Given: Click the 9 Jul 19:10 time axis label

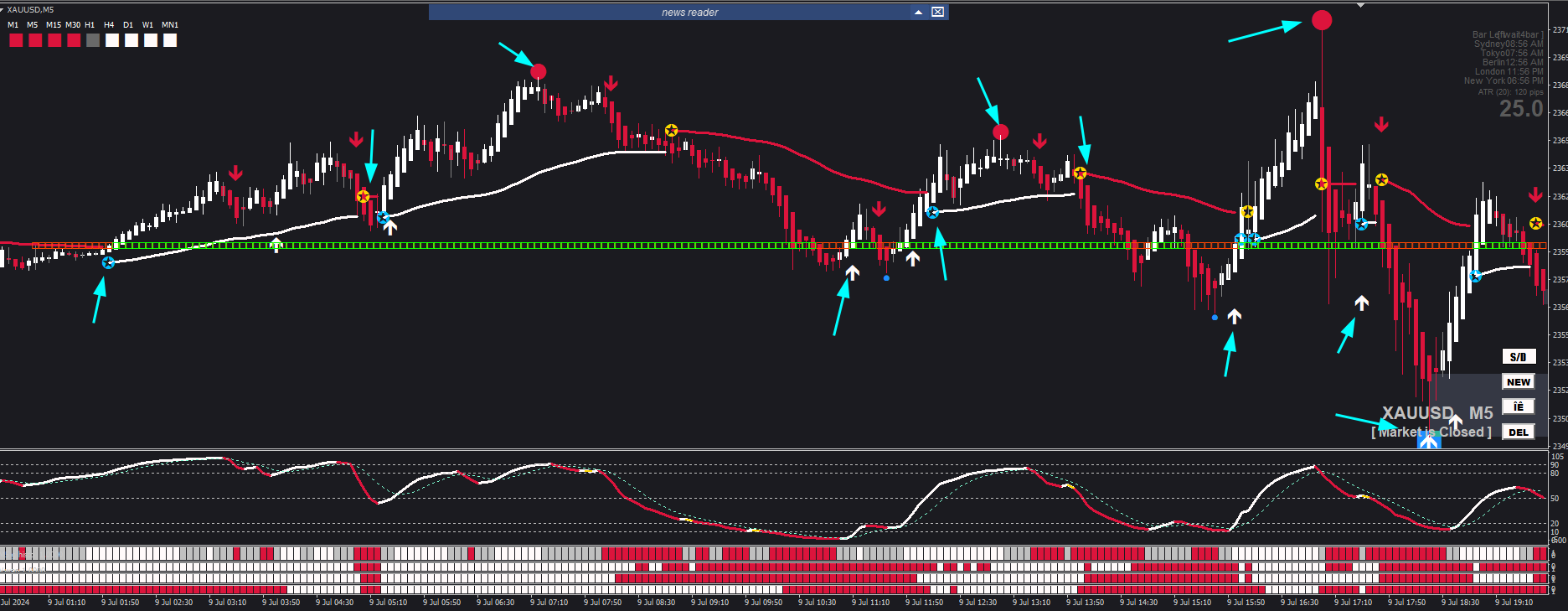Looking at the screenshot, I should (1514, 603).
